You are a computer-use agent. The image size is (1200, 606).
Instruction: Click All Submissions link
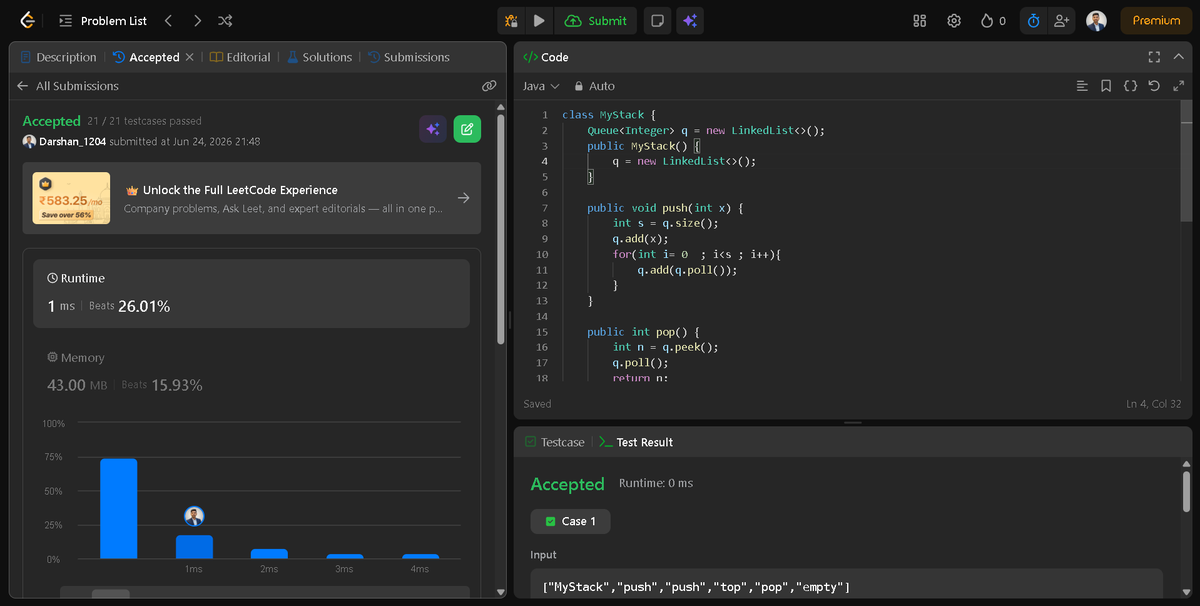click(x=77, y=86)
